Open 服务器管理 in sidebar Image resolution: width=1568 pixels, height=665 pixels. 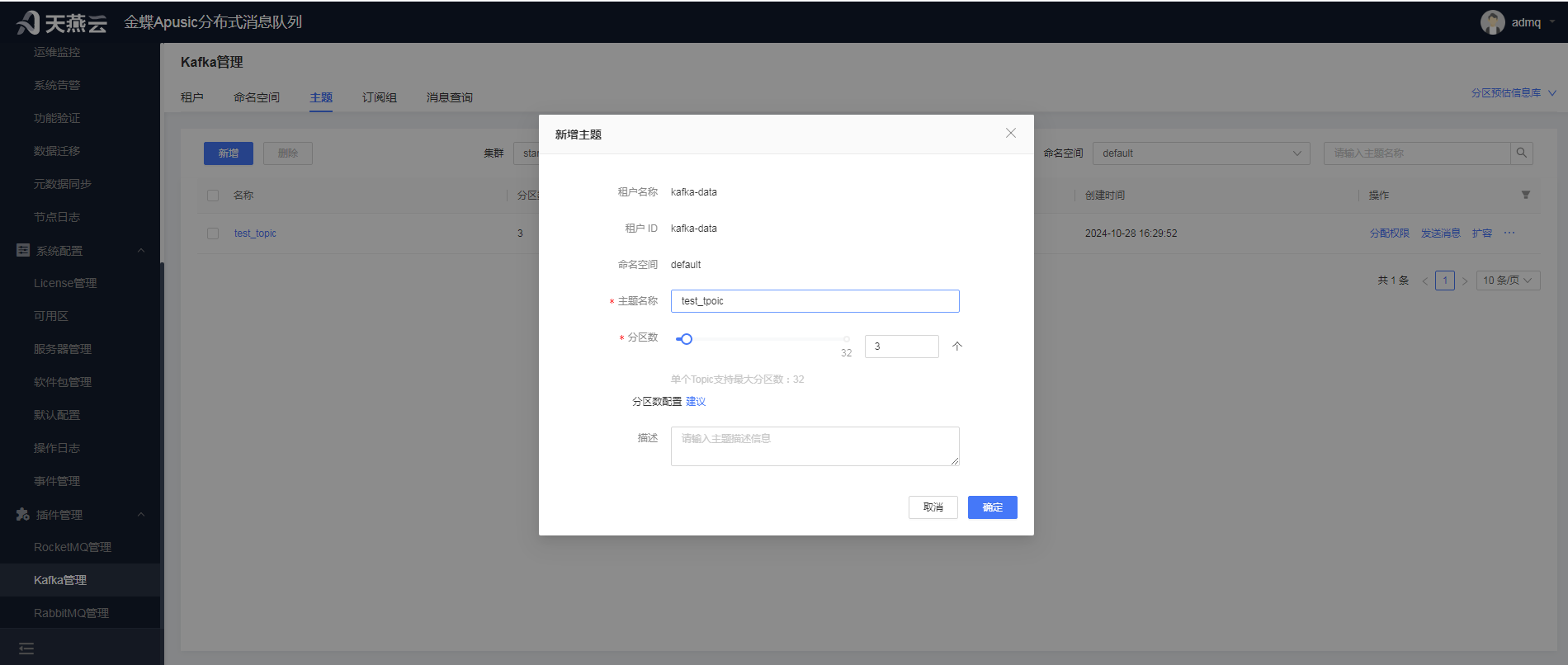63,349
